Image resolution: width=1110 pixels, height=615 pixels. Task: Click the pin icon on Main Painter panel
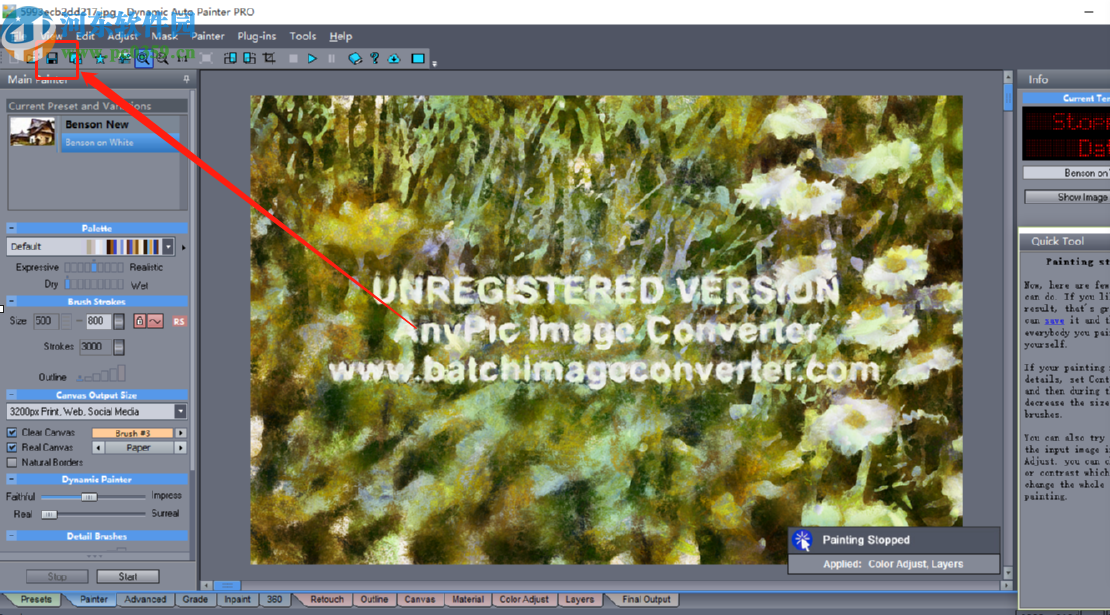tap(186, 79)
